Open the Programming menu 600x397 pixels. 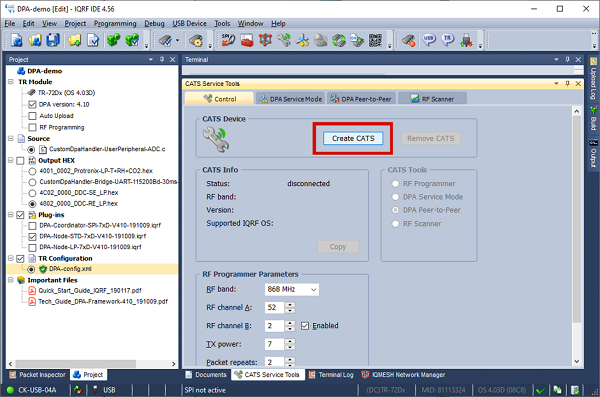pyautogui.click(x=115, y=23)
